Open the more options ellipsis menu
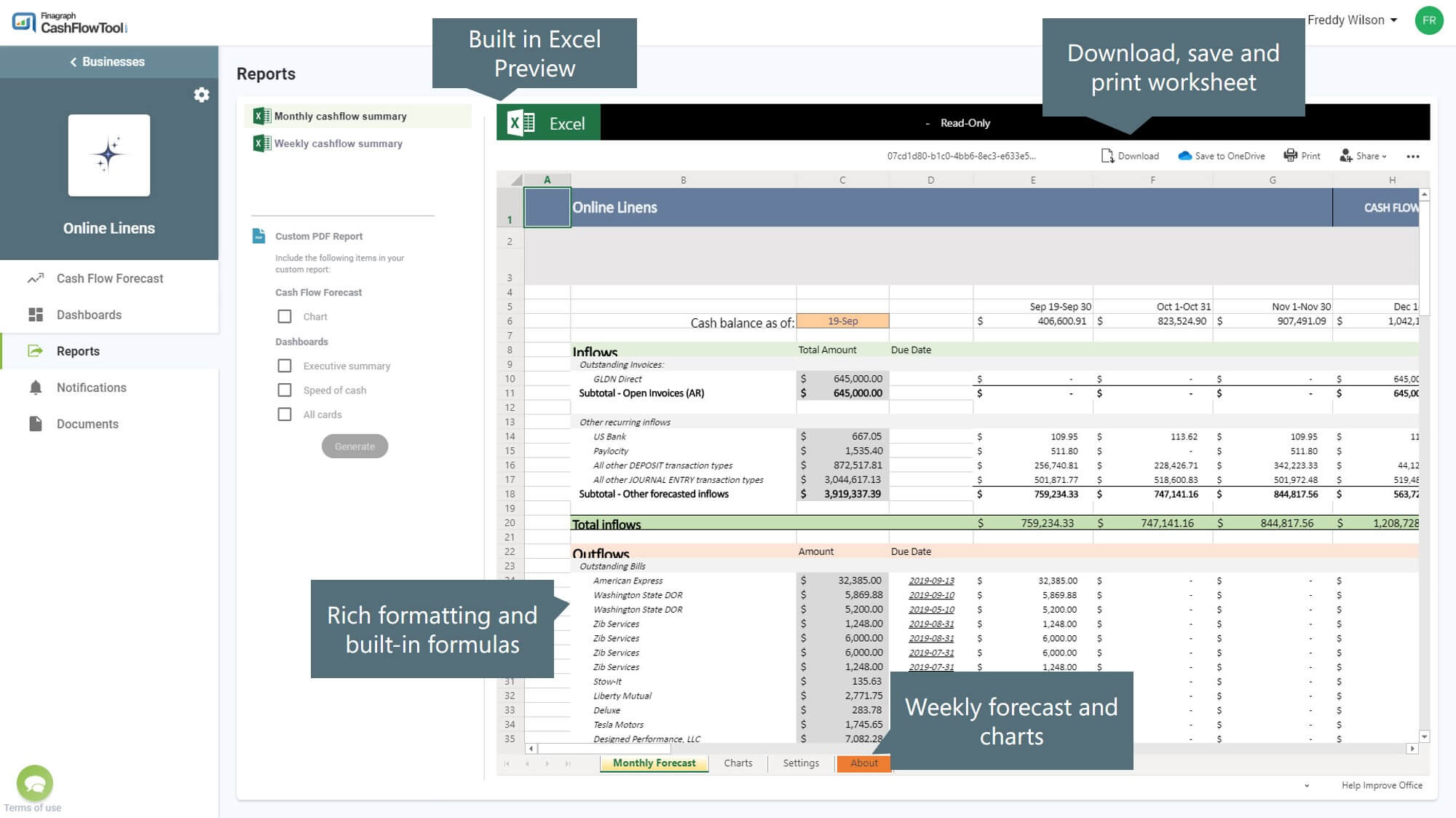1456x818 pixels. click(x=1413, y=157)
